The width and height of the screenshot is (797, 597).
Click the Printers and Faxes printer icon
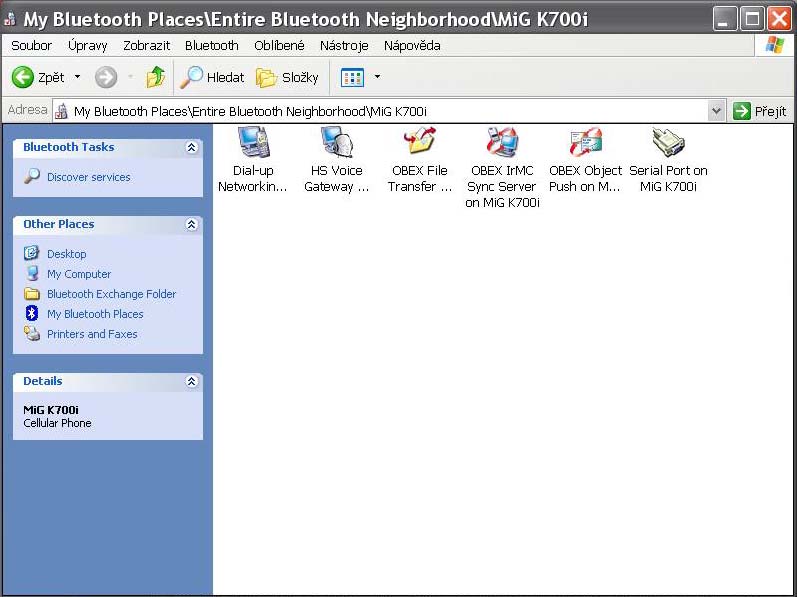[32, 333]
